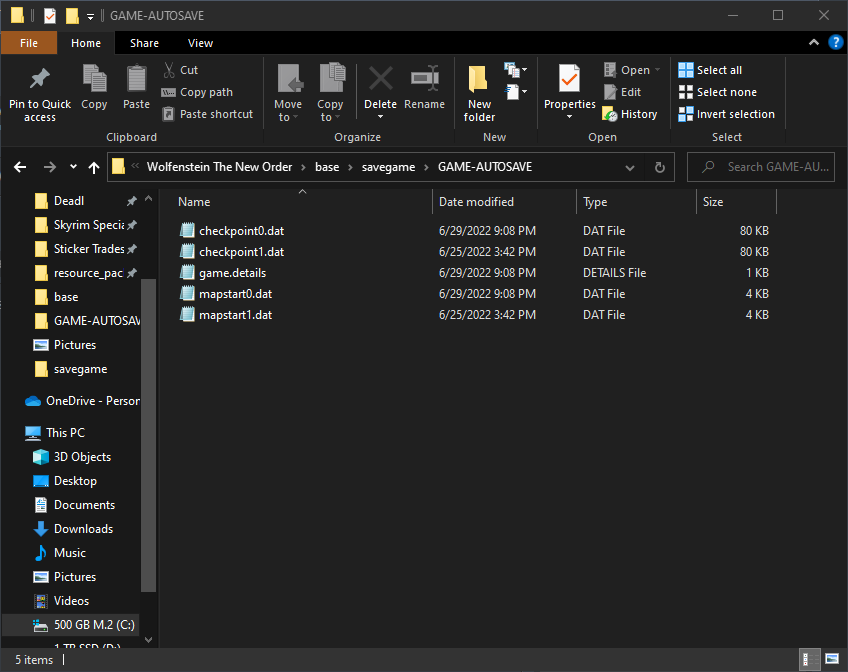Click the Search GAME-AUTOSAVE field
The width and height of the screenshot is (848, 672).
point(761,167)
